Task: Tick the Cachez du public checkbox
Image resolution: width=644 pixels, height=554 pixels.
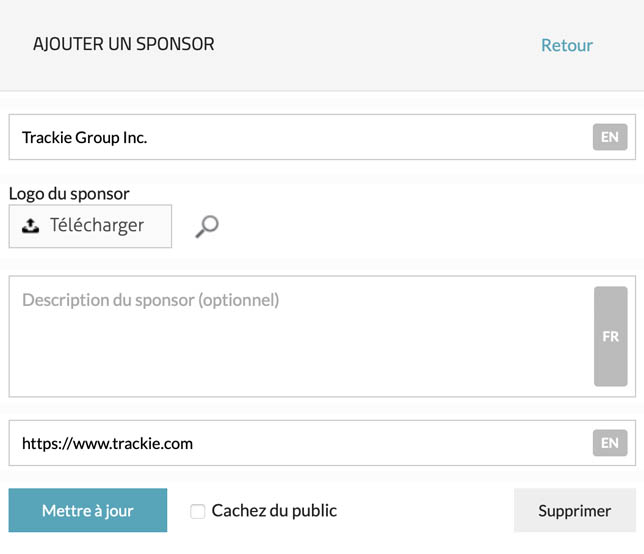Action: coord(198,511)
